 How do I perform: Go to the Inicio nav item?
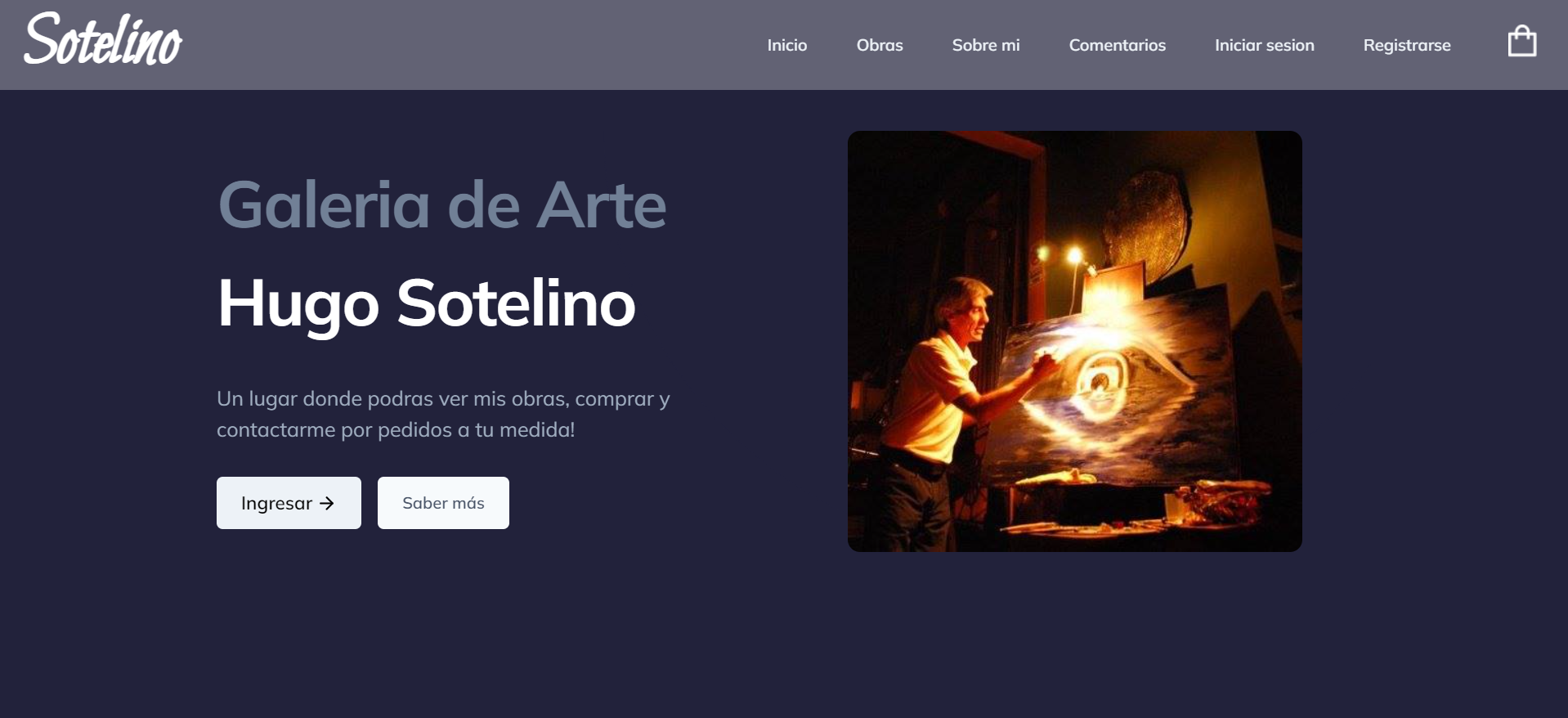click(786, 46)
